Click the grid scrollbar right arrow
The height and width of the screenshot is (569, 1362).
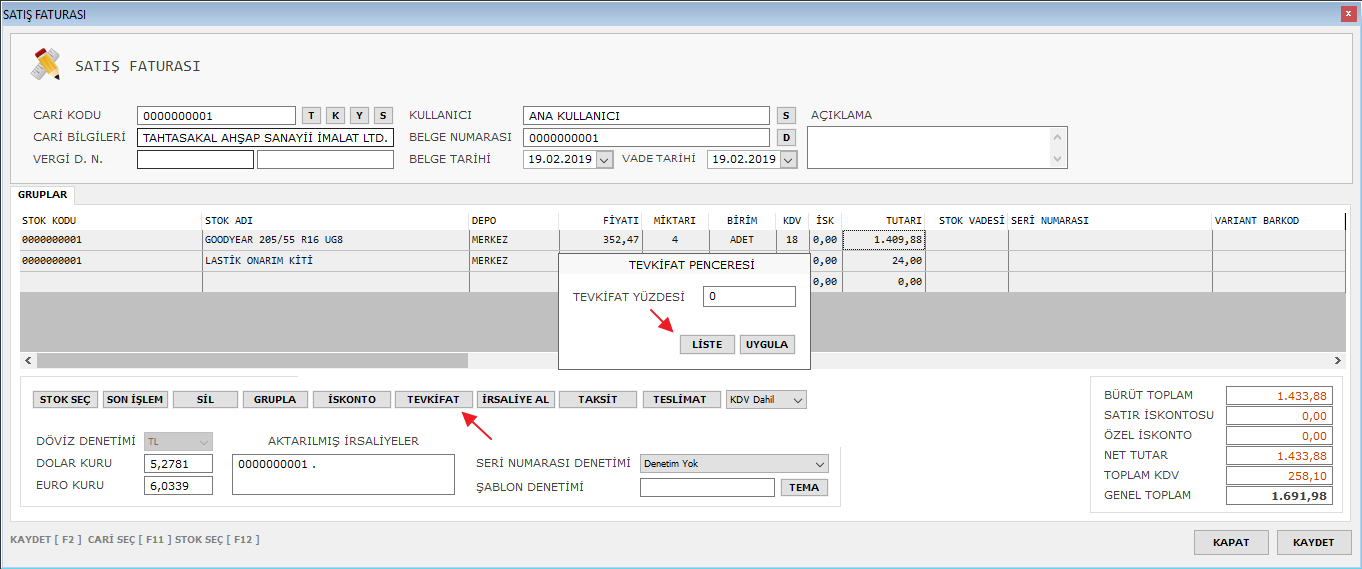[x=1337, y=360]
